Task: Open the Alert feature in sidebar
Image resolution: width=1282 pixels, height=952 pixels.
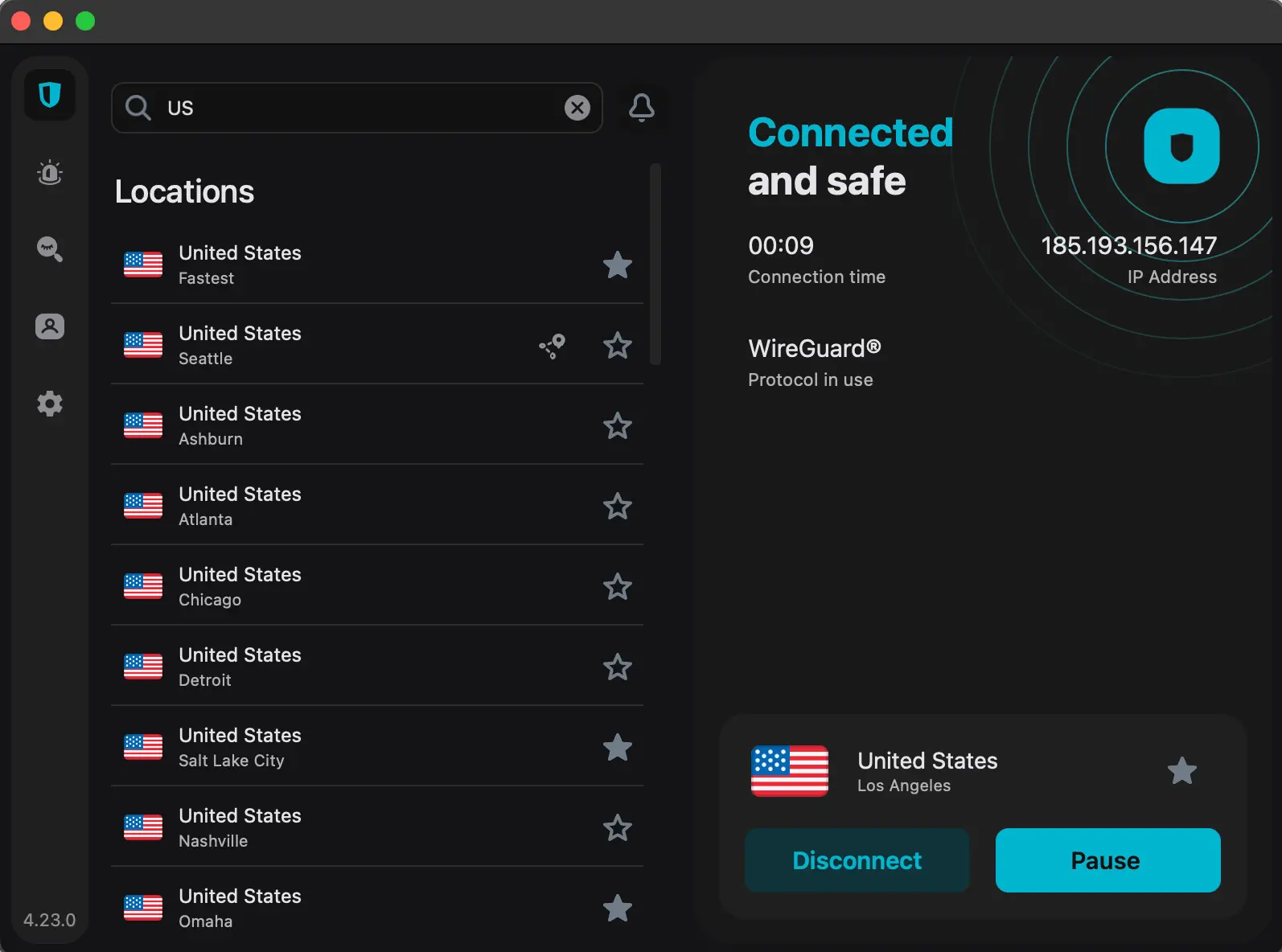Action: tap(50, 173)
